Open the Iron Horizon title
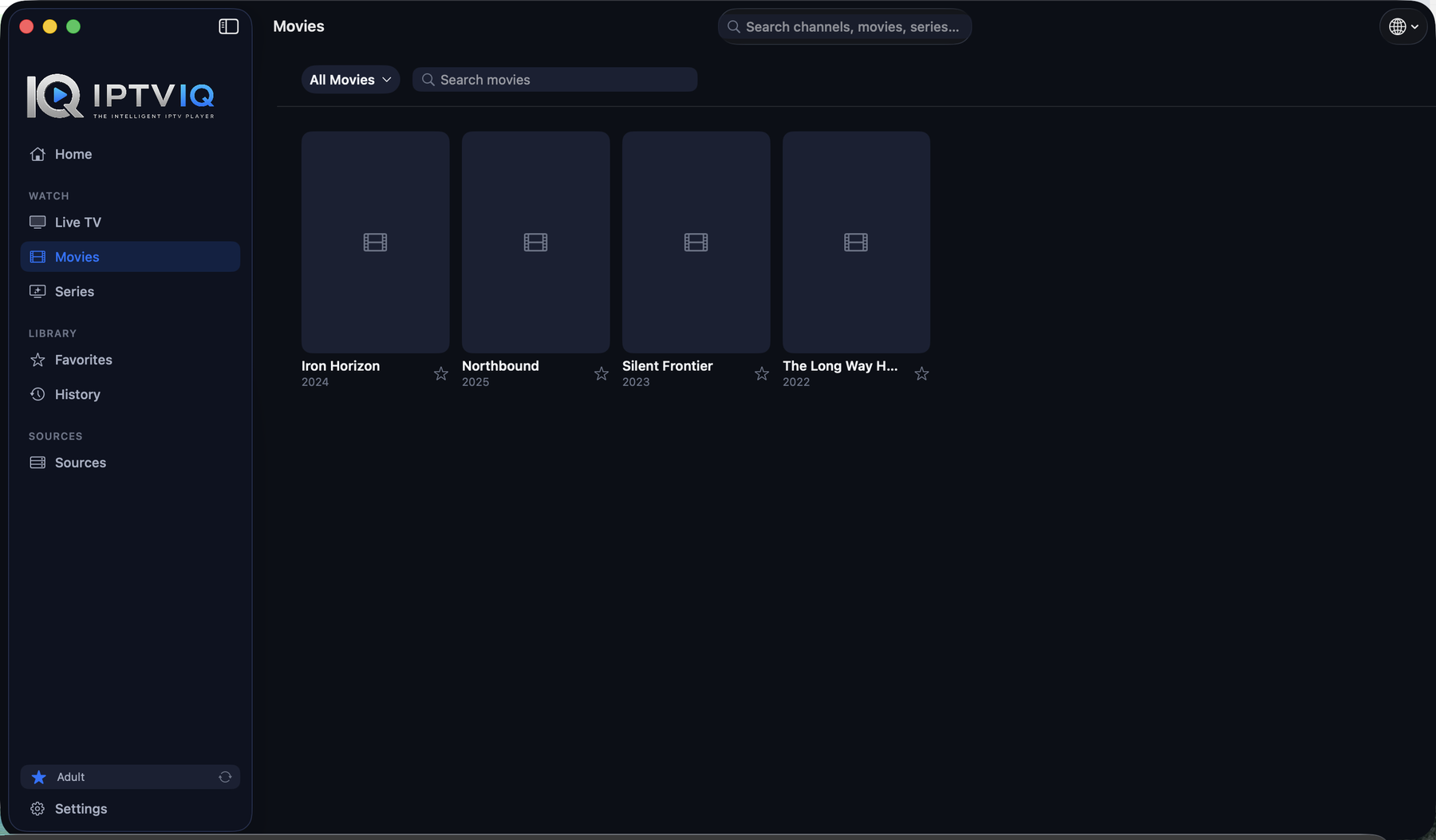 click(341, 366)
